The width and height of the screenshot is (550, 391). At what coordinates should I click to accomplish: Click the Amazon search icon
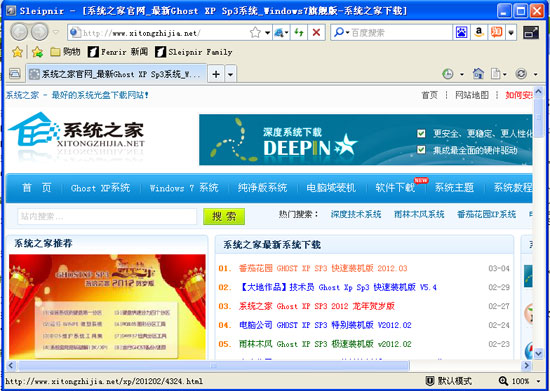pos(479,33)
